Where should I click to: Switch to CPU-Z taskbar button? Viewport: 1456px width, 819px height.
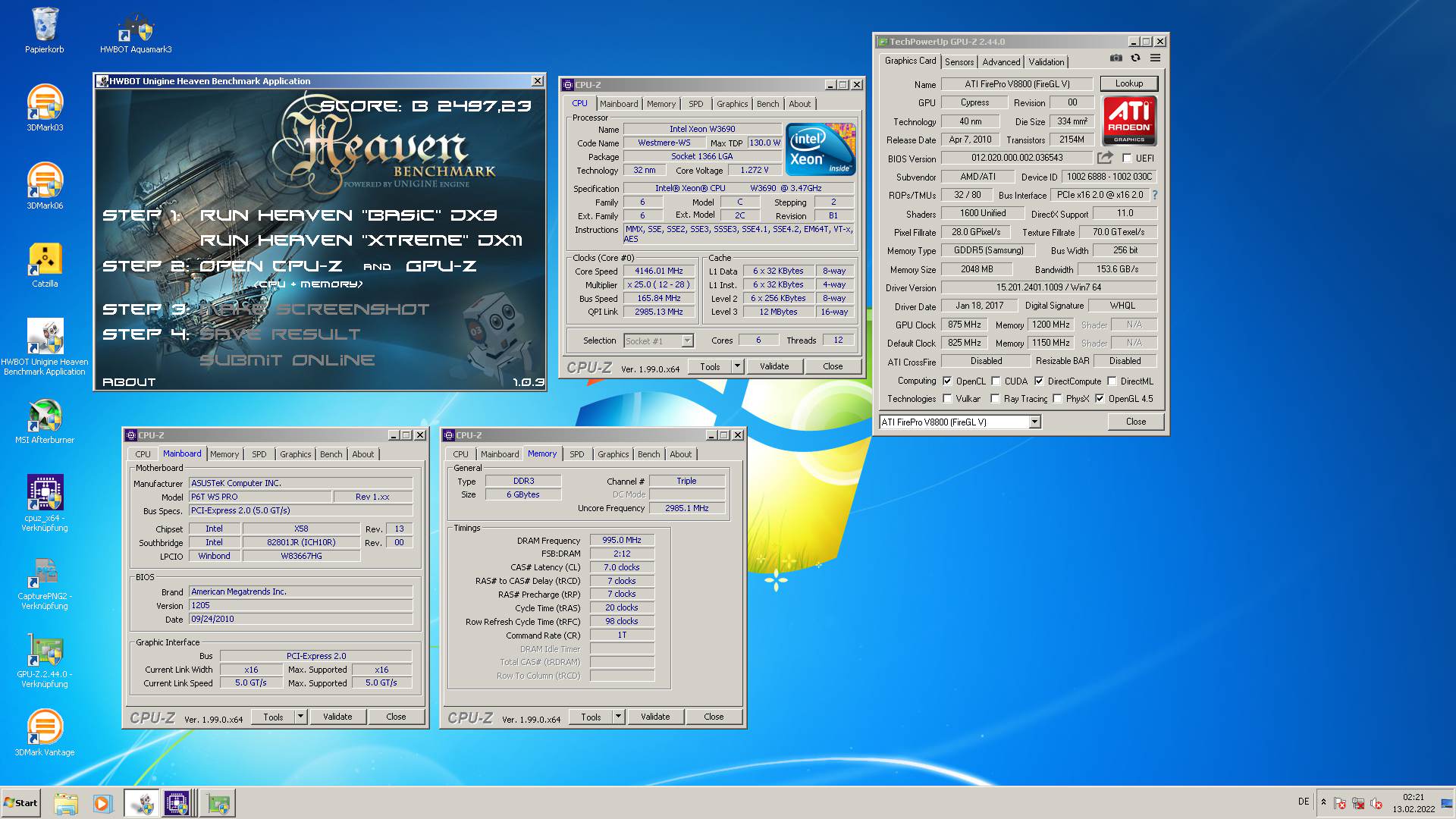[x=179, y=803]
